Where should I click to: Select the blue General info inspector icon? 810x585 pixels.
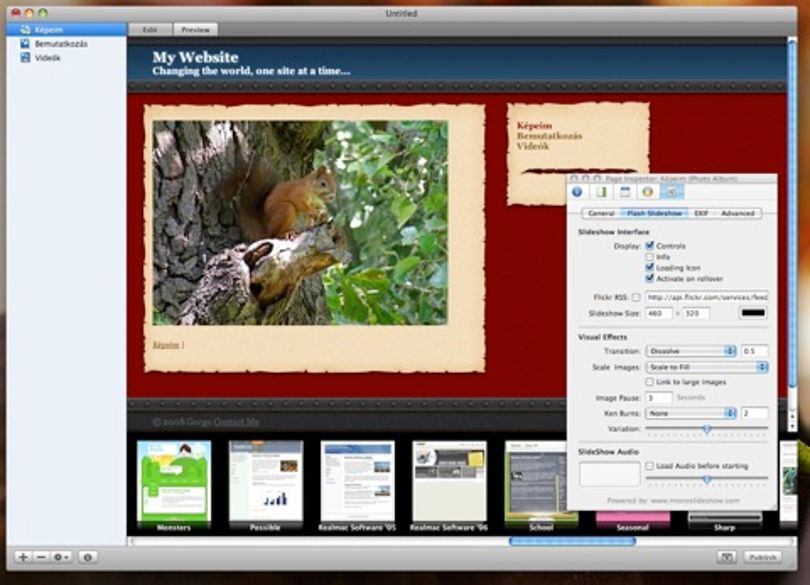click(578, 192)
